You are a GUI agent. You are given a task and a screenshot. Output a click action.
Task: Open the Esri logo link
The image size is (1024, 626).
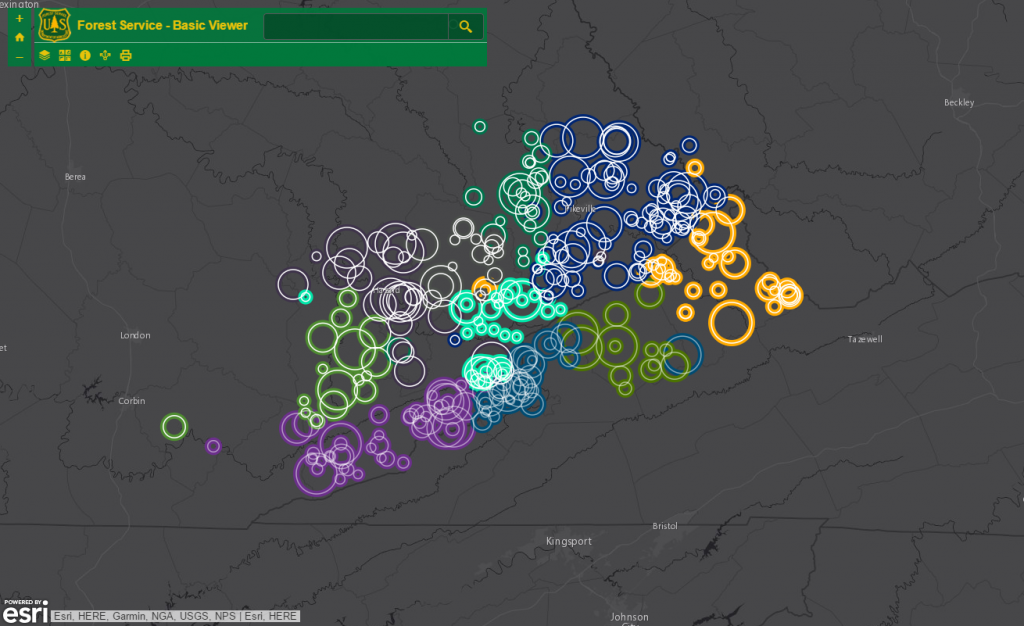25,612
